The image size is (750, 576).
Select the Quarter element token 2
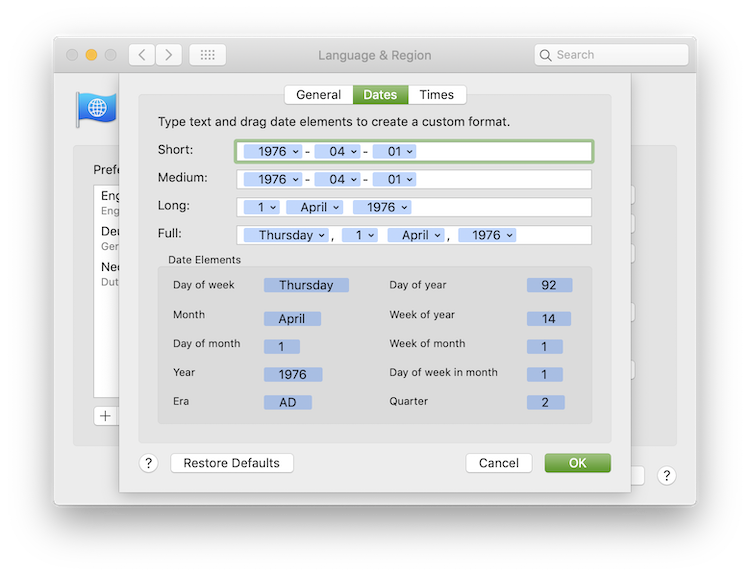(546, 402)
